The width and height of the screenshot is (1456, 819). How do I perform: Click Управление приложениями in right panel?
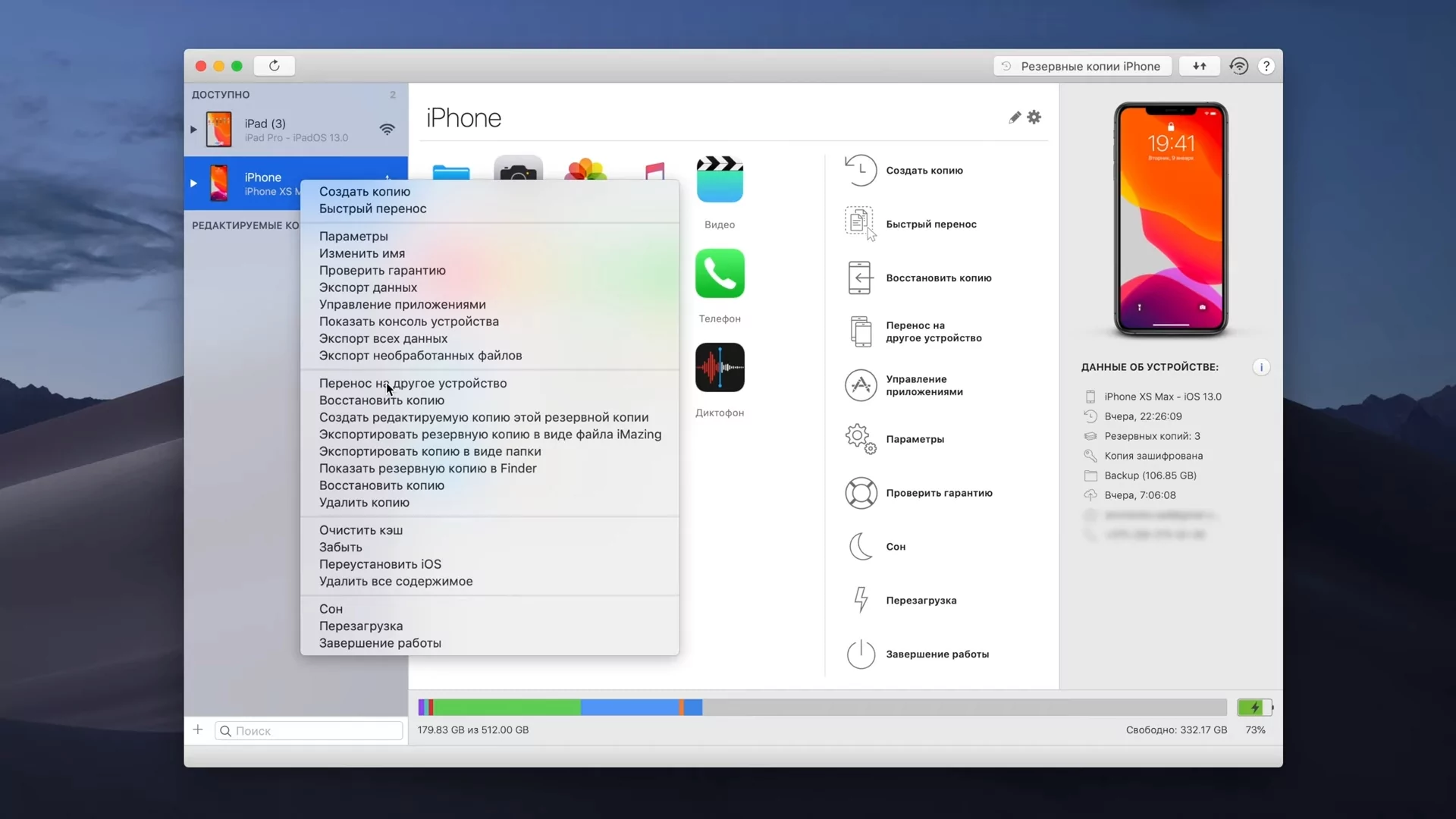904,385
